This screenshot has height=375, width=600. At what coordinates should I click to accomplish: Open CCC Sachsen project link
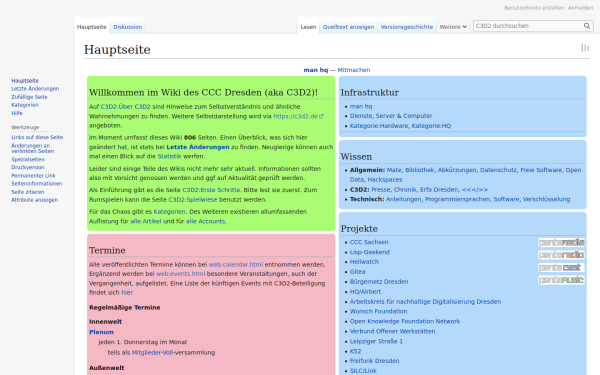(369, 242)
